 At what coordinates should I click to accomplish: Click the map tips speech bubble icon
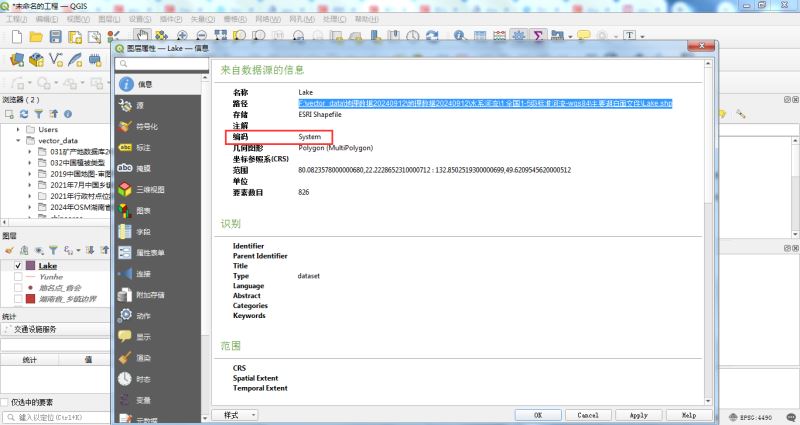pos(583,35)
